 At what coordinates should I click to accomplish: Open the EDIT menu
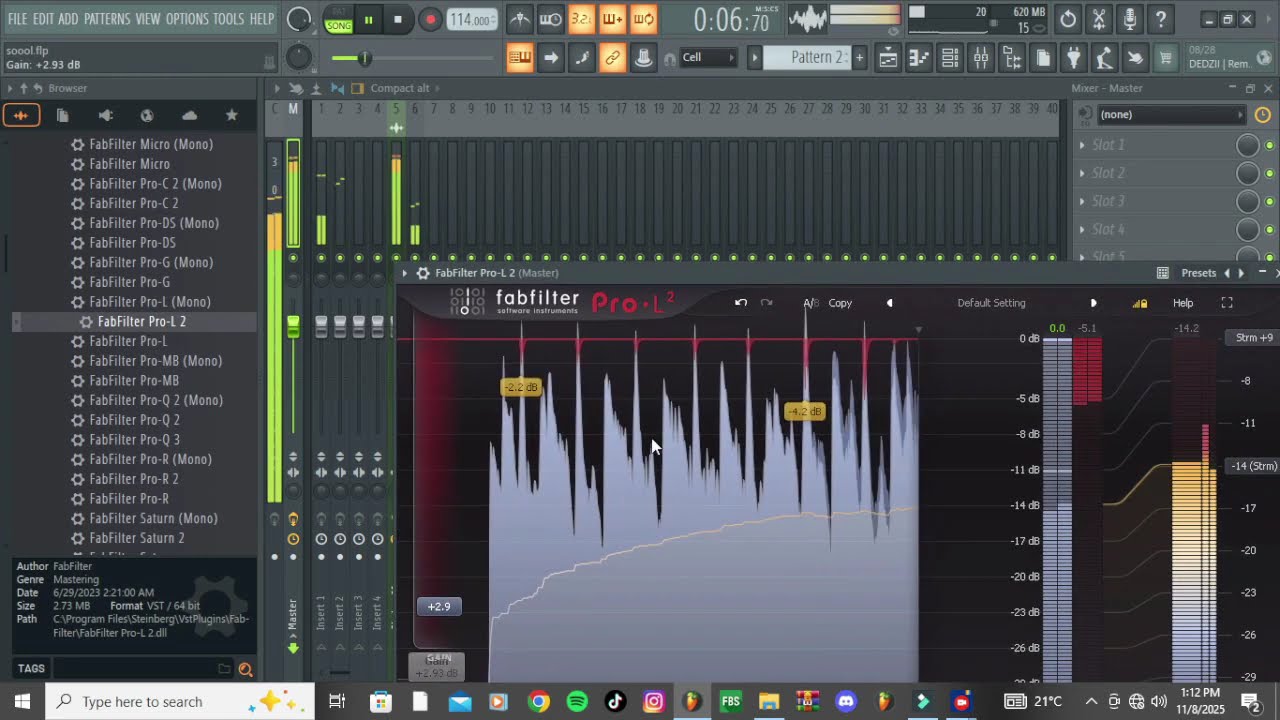point(43,19)
